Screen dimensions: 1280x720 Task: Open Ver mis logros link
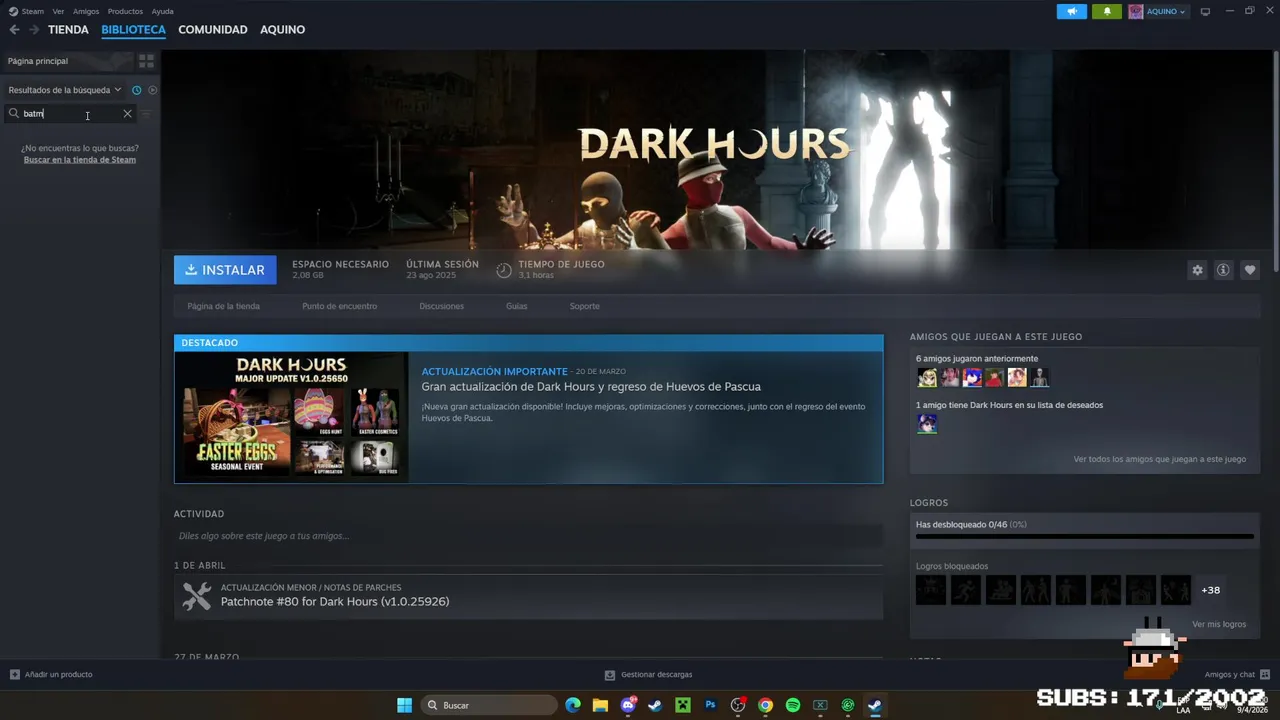1218,624
